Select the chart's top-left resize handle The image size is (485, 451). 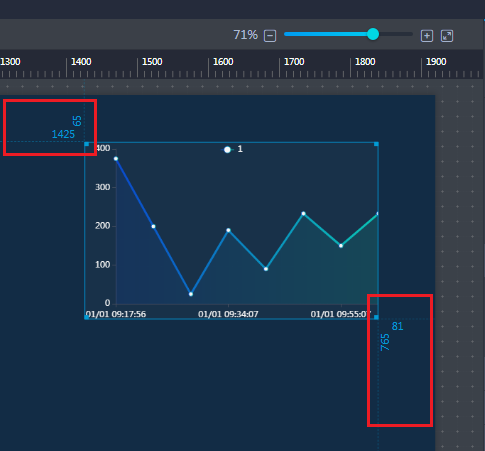pyautogui.click(x=87, y=144)
